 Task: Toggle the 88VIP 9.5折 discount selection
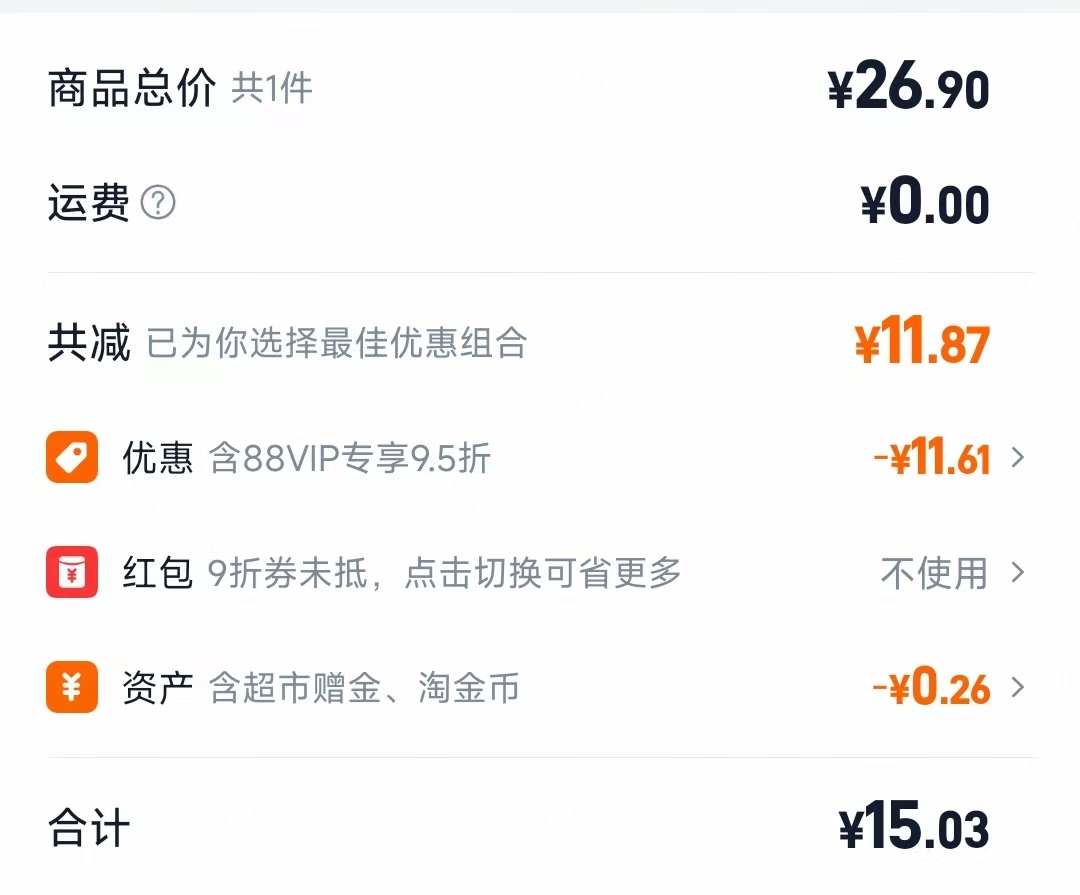click(350, 458)
